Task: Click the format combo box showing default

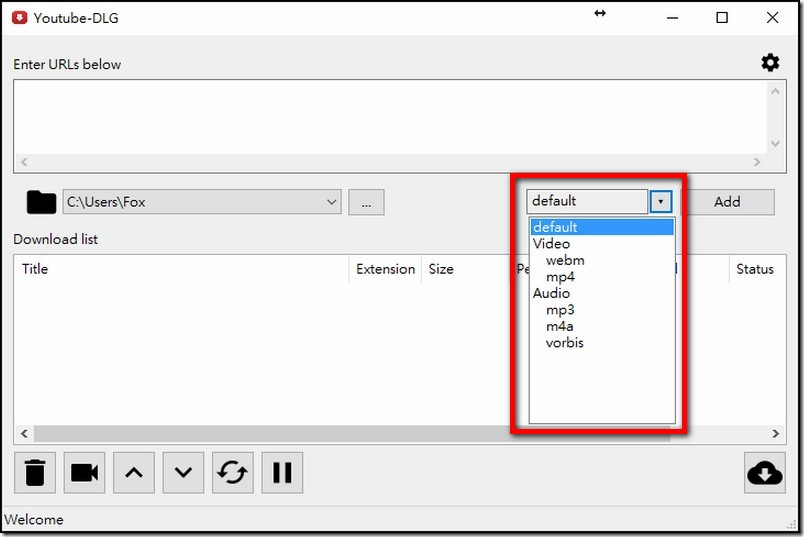Action: (x=587, y=201)
